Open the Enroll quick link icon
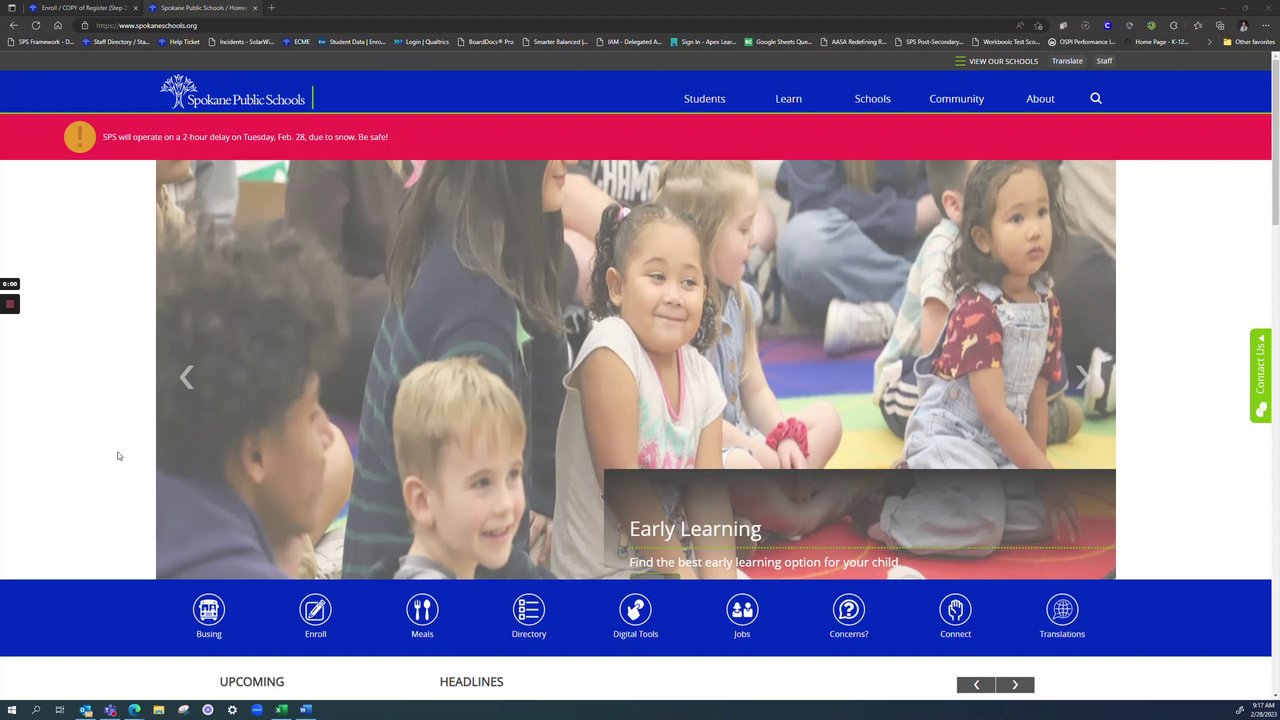The height and width of the screenshot is (720, 1280). point(315,609)
